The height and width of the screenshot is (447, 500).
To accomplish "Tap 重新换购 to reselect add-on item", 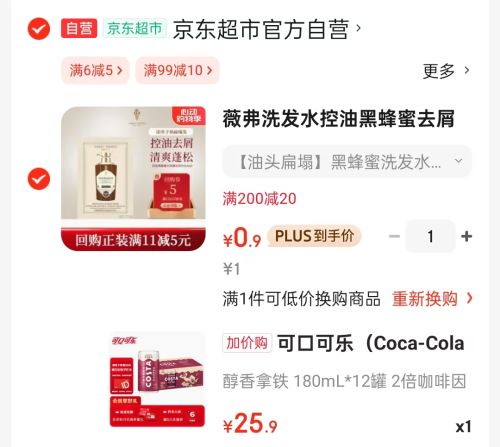I will (432, 298).
